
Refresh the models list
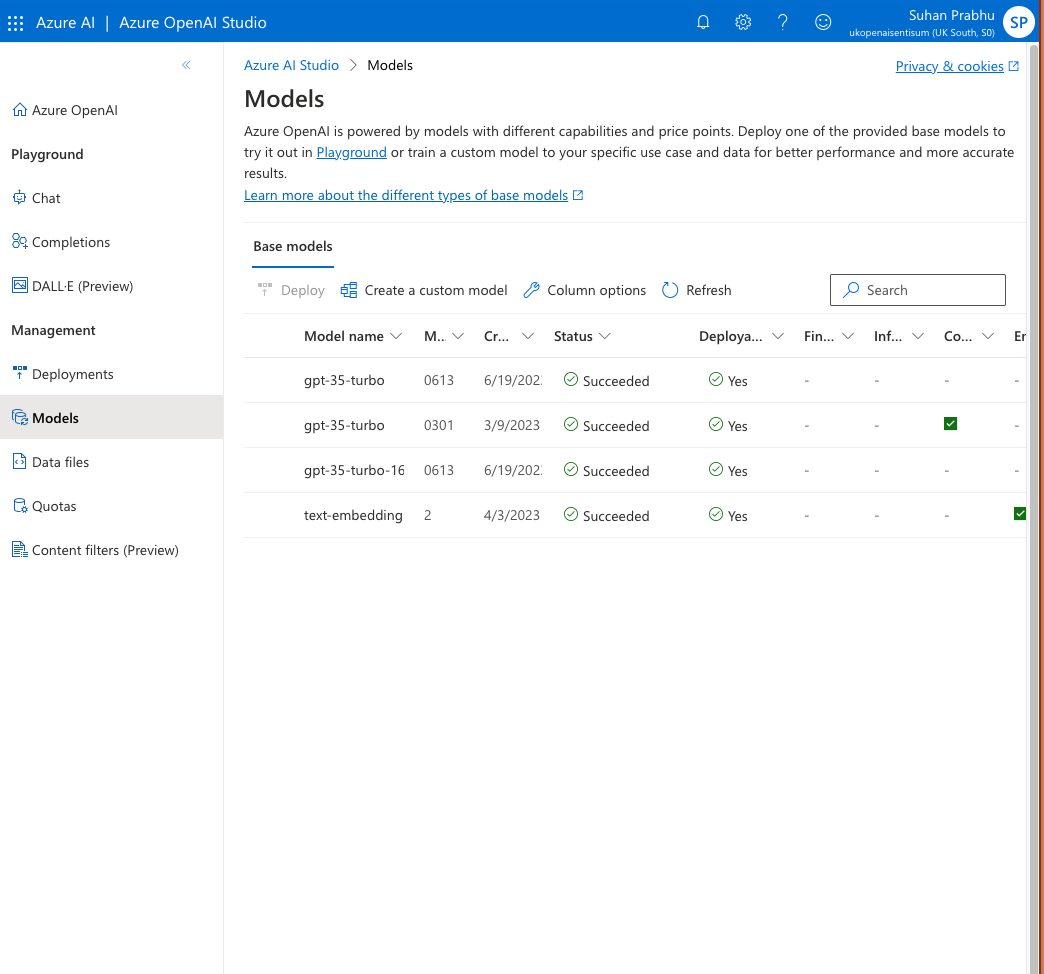[696, 290]
